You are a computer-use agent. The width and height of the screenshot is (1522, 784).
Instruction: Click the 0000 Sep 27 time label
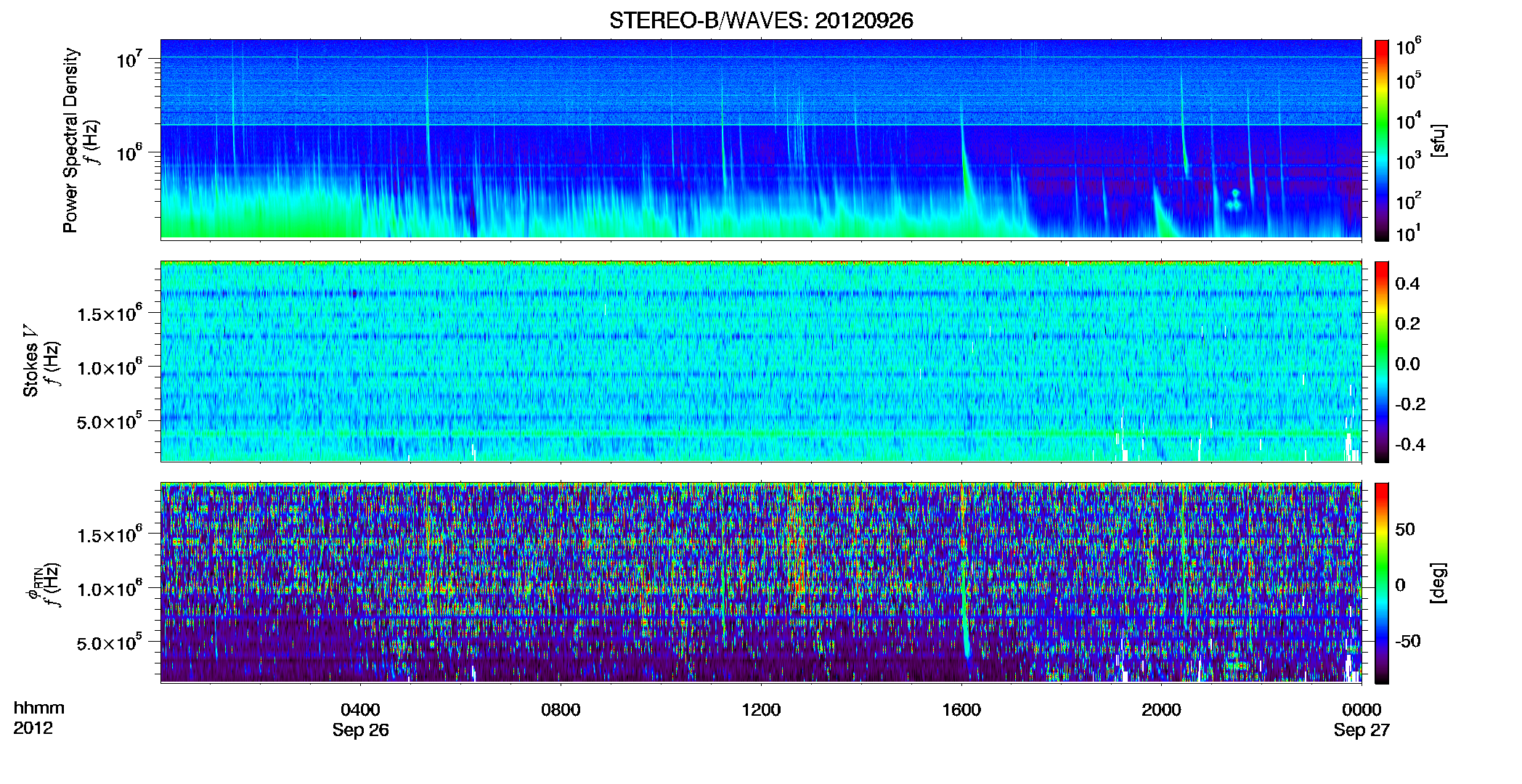pyautogui.click(x=1362, y=719)
